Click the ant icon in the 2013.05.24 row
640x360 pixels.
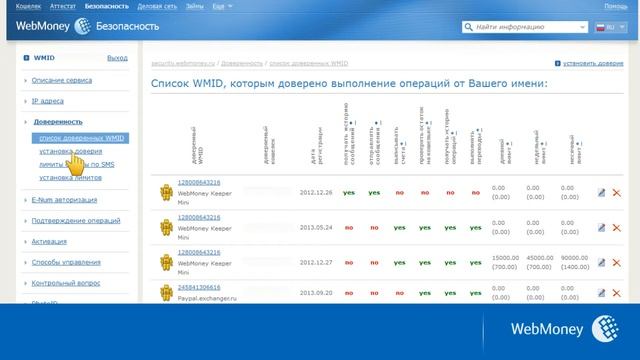point(166,227)
